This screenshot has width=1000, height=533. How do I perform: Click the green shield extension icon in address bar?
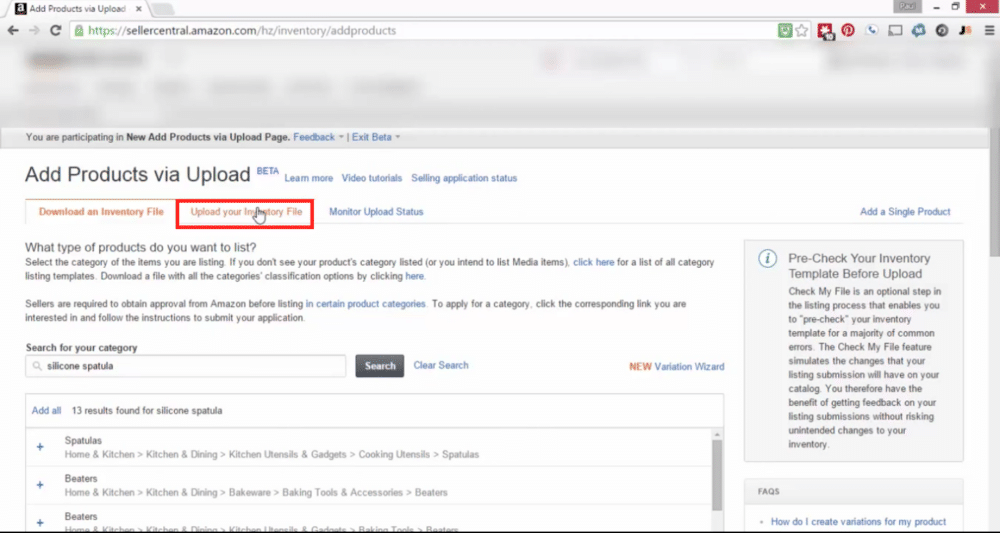coord(785,31)
